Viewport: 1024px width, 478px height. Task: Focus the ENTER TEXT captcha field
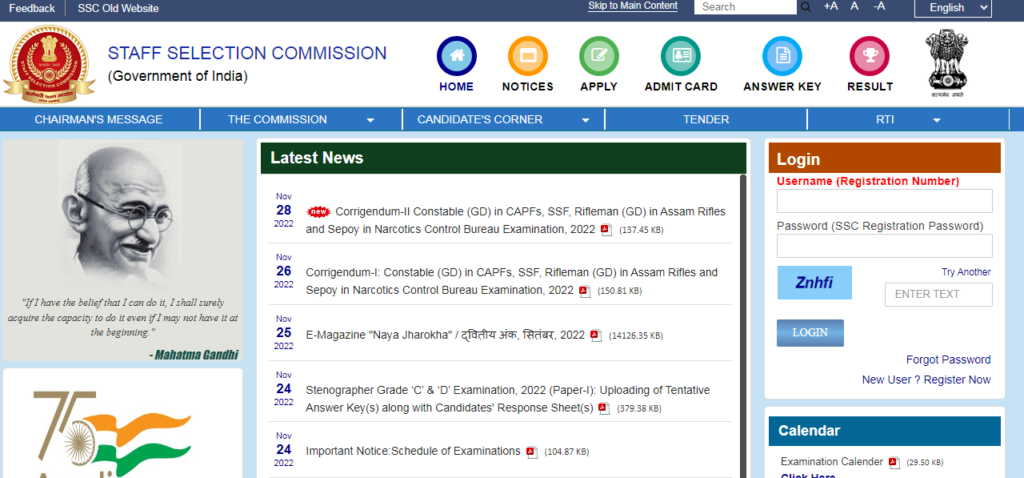938,295
